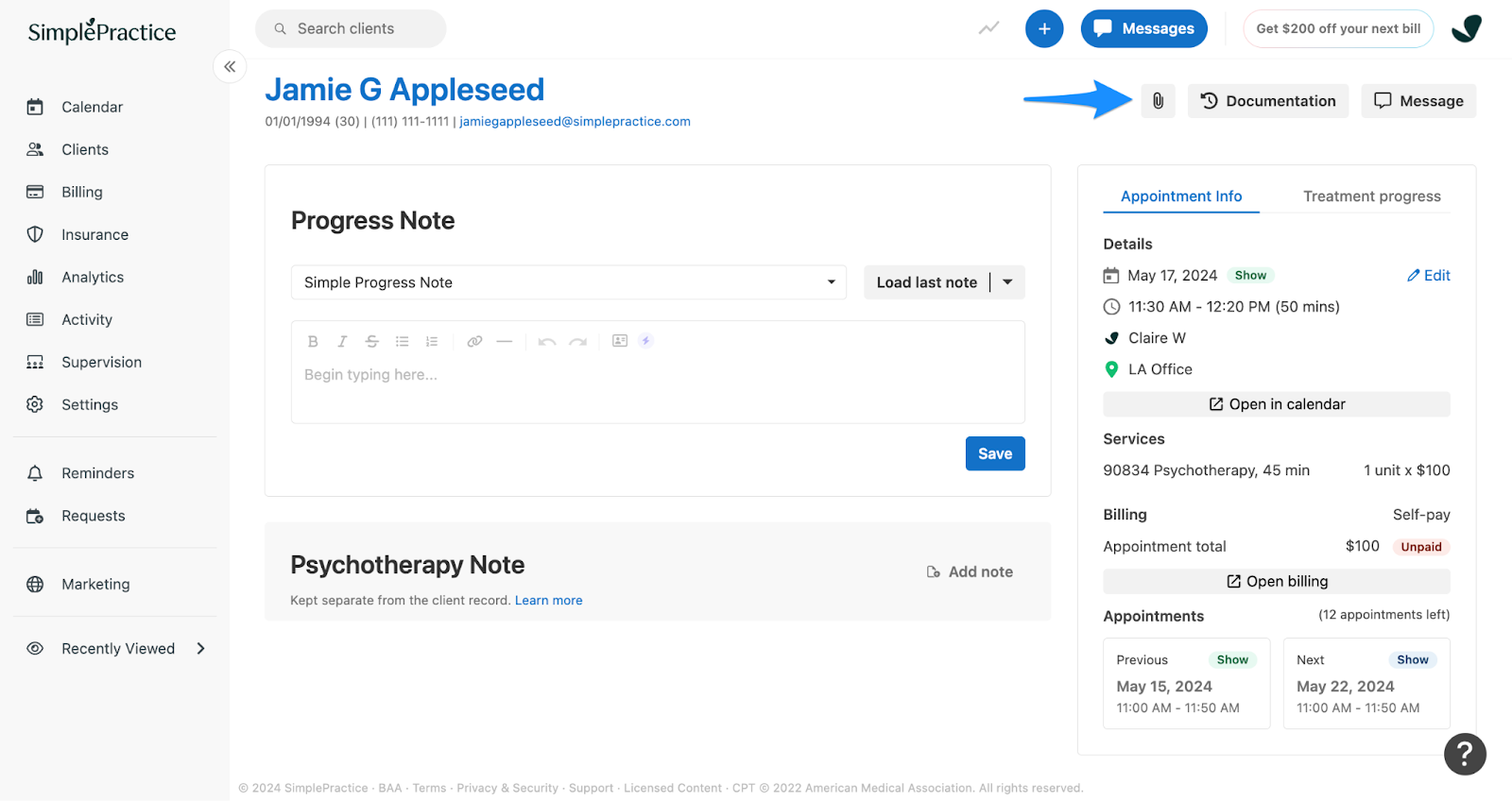The width and height of the screenshot is (1512, 801).
Task: Open Messages from the top bar
Action: pyautogui.click(x=1143, y=28)
